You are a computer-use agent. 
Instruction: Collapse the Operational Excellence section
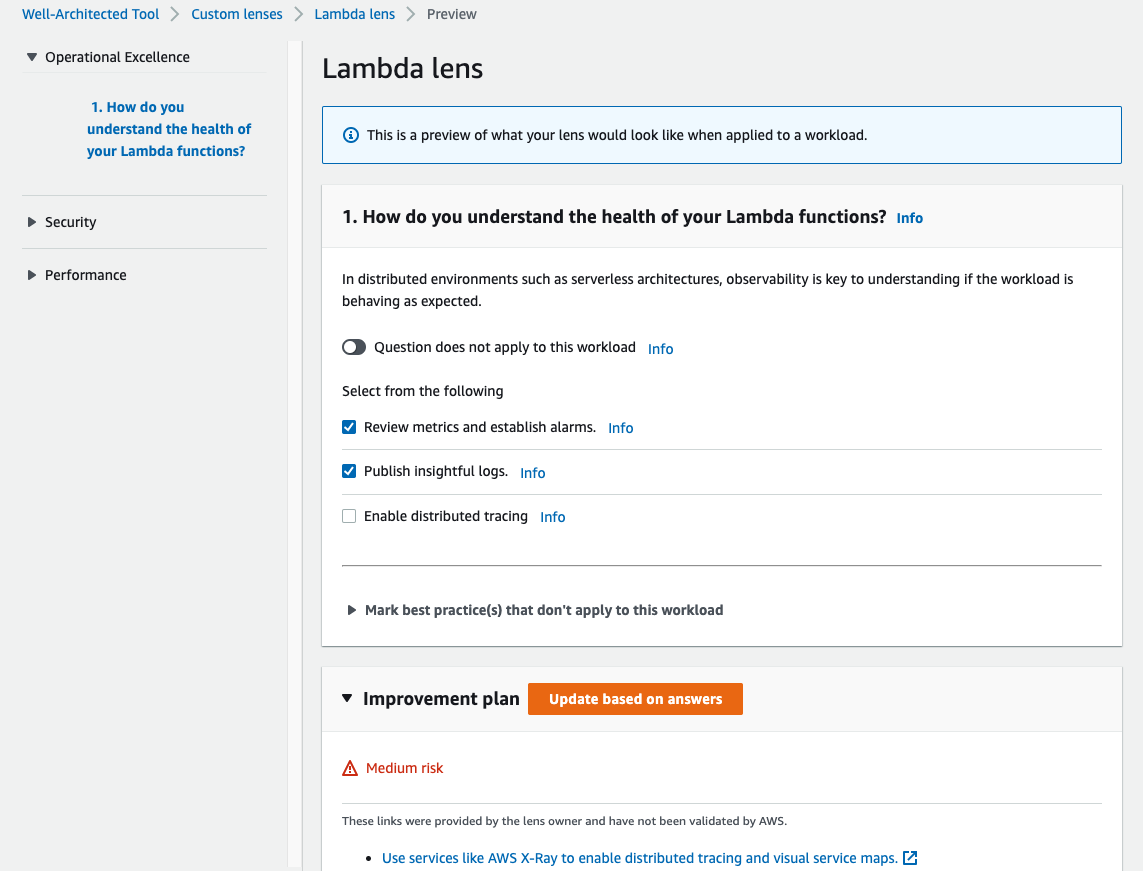point(32,57)
